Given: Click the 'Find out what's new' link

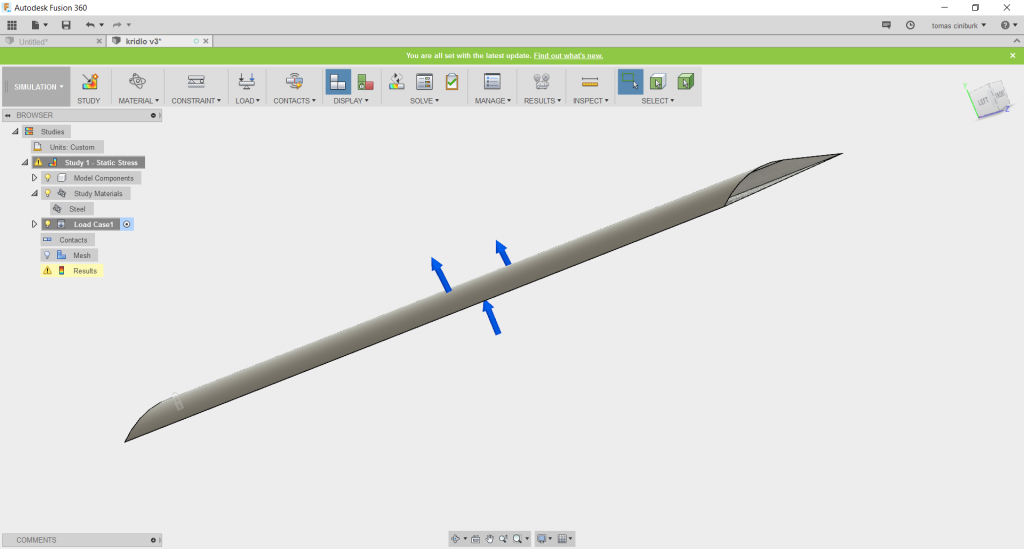Looking at the screenshot, I should tap(568, 56).
